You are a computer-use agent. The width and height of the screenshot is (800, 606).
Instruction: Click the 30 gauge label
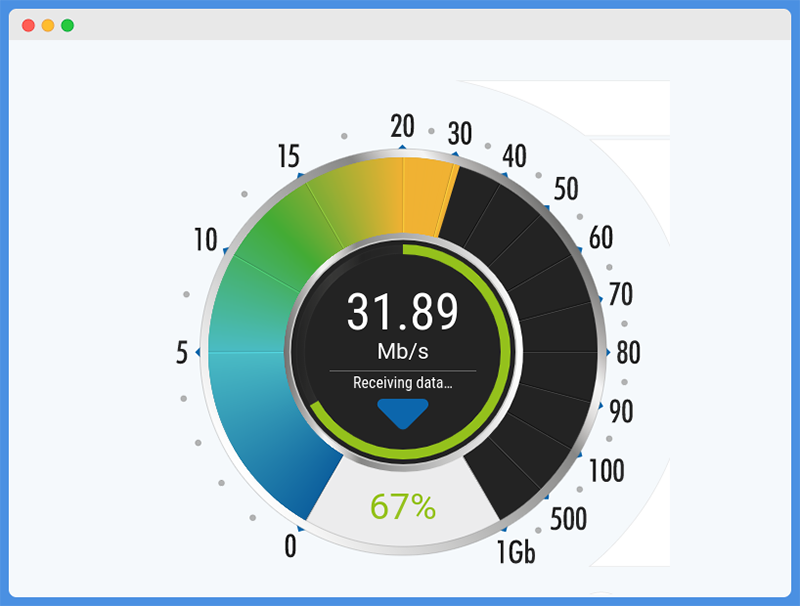point(460,134)
